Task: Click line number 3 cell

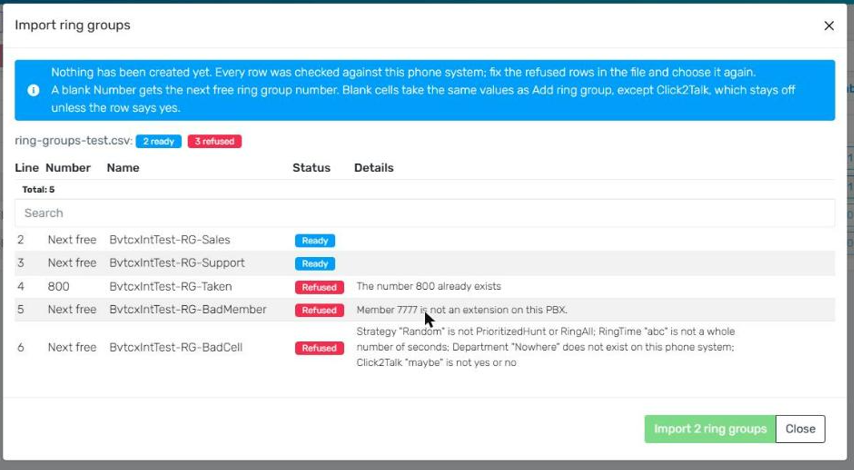Action: coord(21,263)
